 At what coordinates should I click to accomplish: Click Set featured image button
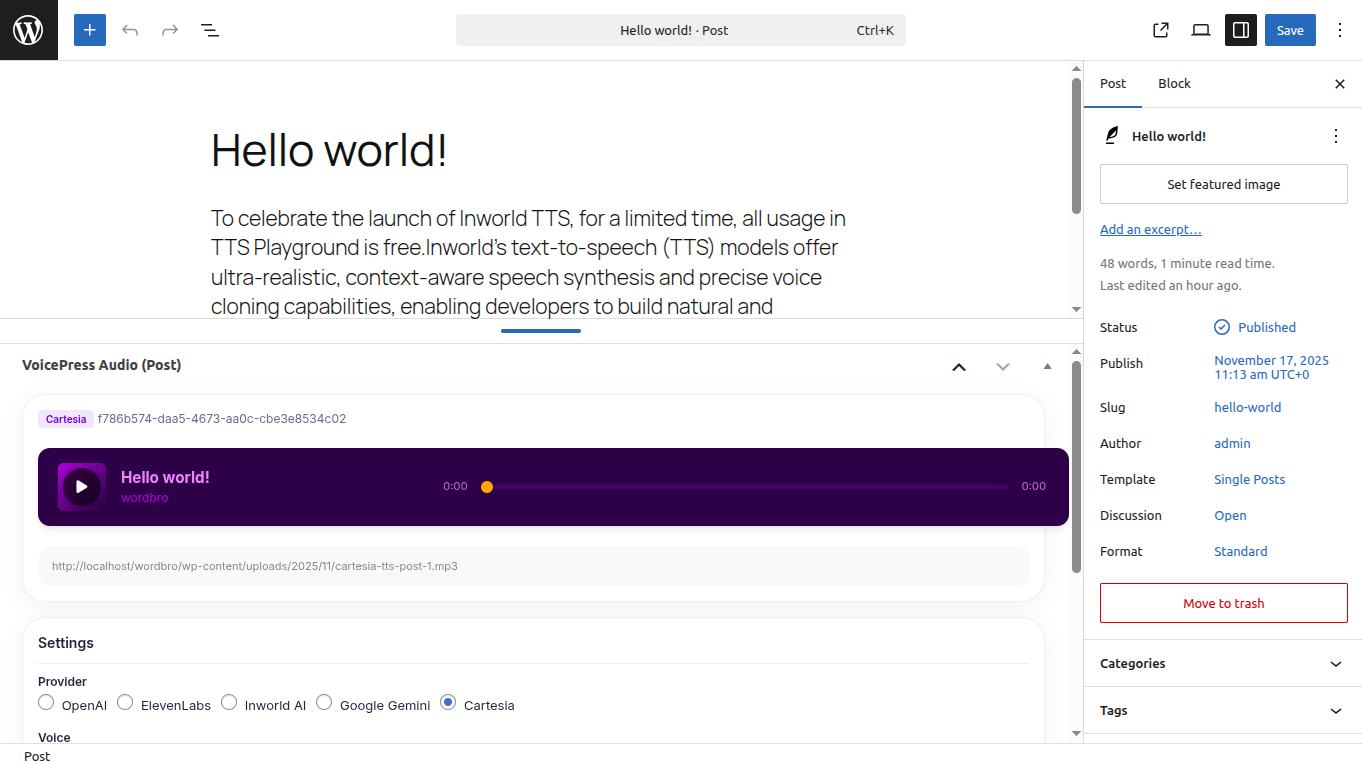click(x=1224, y=184)
